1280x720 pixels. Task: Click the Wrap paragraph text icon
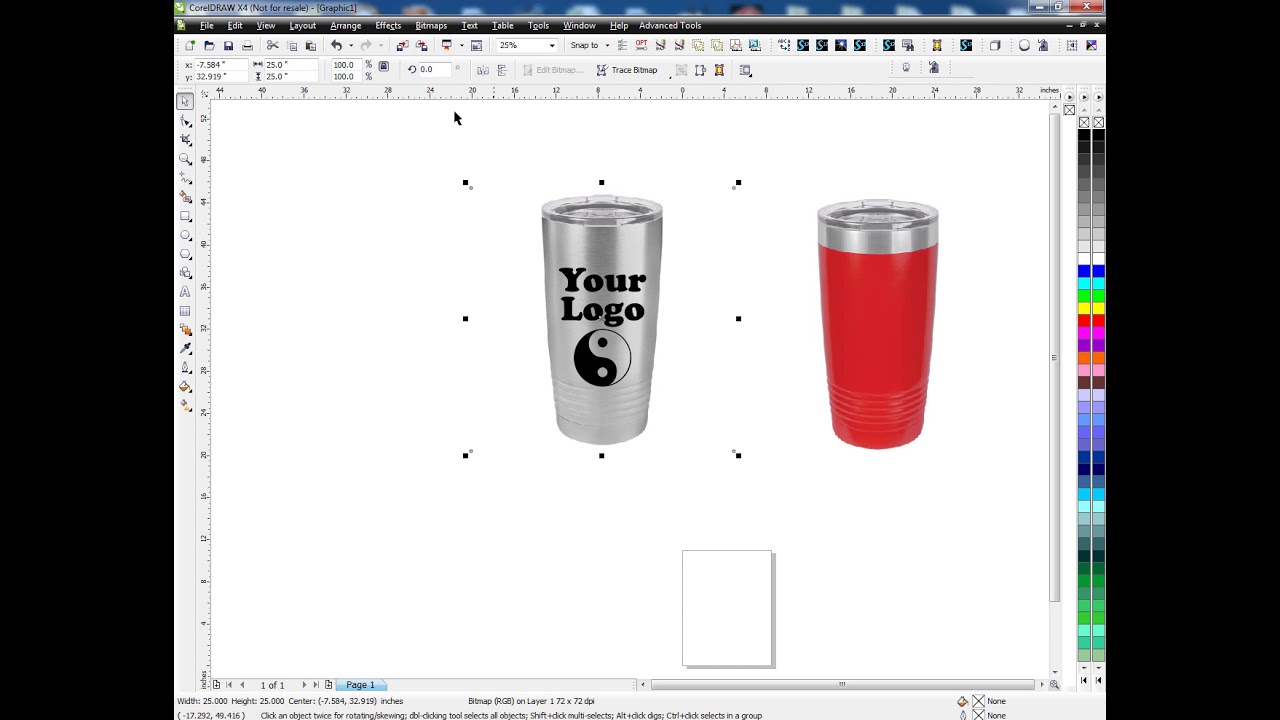point(745,70)
